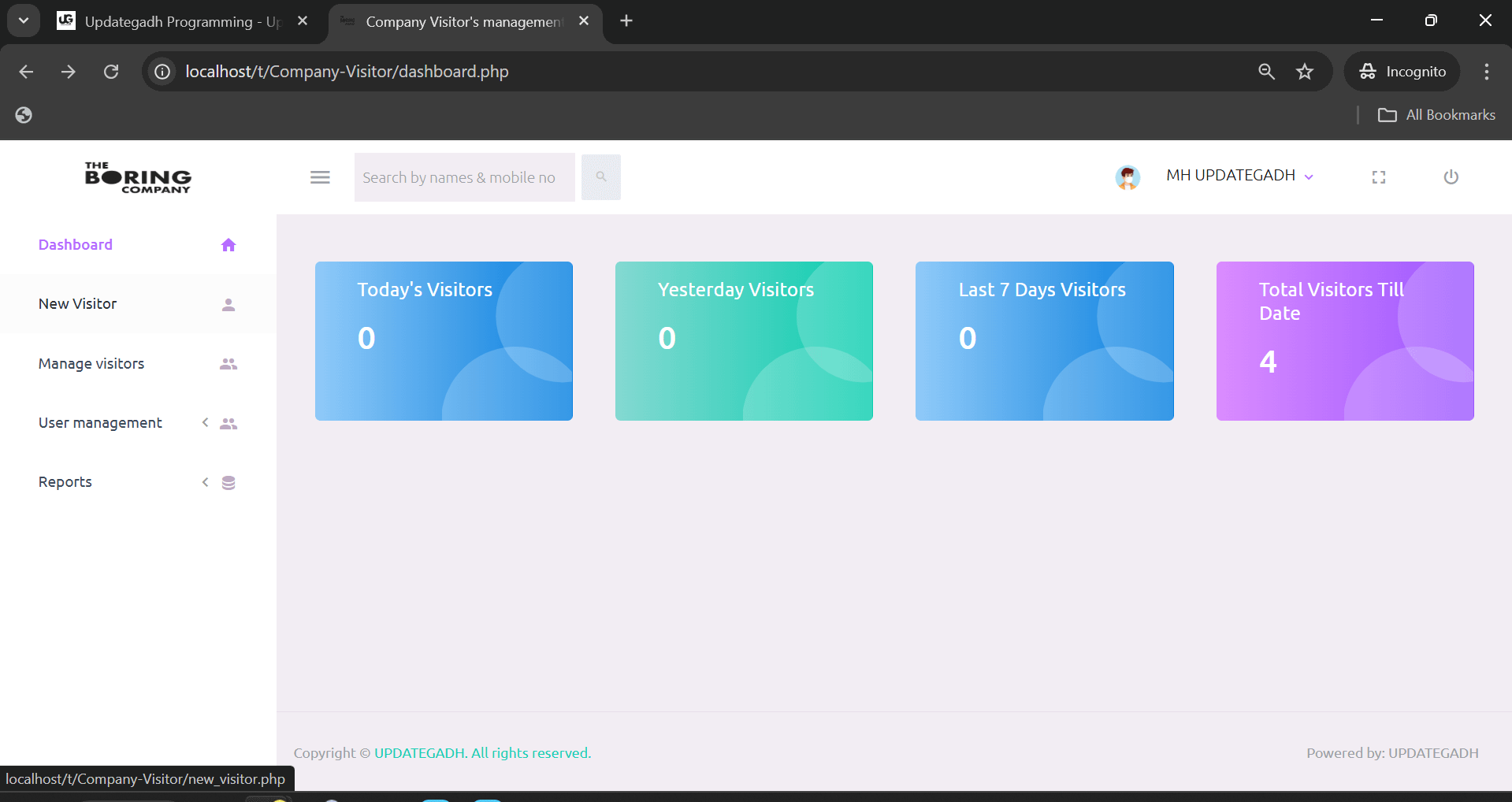Click the Dashboard home icon in sidebar
1512x802 pixels.
(228, 245)
